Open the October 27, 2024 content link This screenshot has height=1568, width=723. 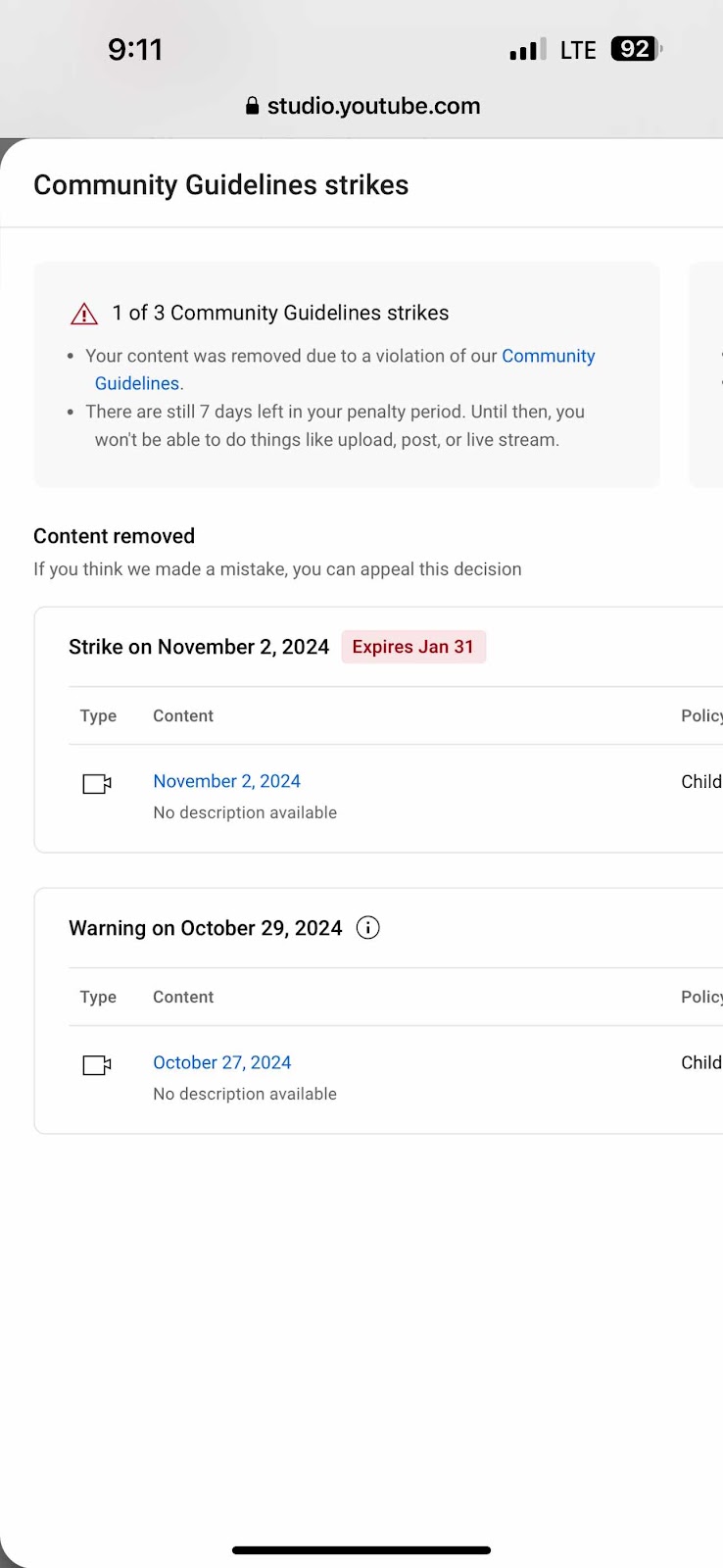222,1062
